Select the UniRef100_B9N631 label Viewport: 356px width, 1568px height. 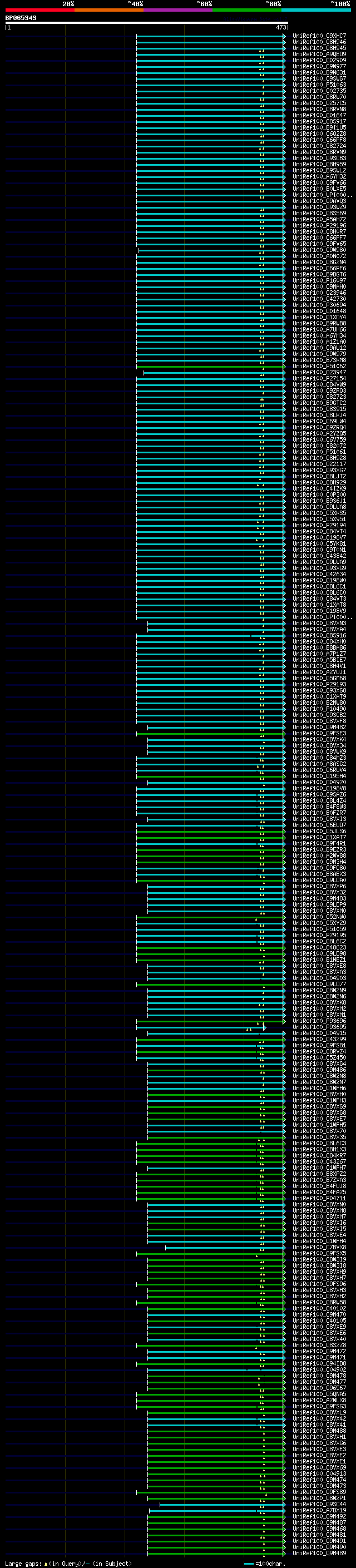coord(319,72)
